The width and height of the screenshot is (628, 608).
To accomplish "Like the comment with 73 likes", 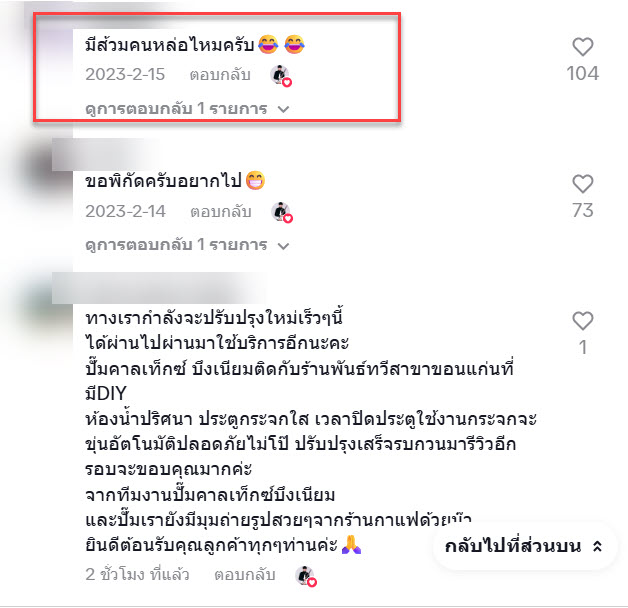I will 582,184.
